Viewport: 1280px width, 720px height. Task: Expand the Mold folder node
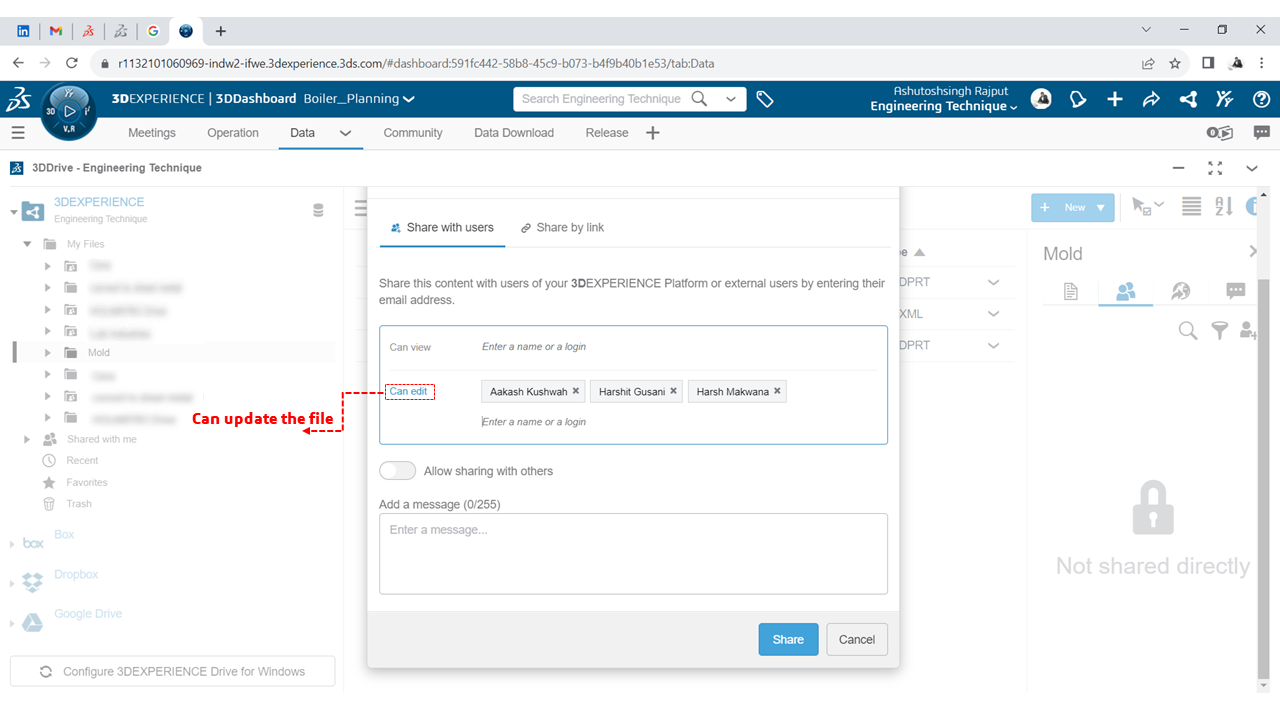(x=48, y=353)
